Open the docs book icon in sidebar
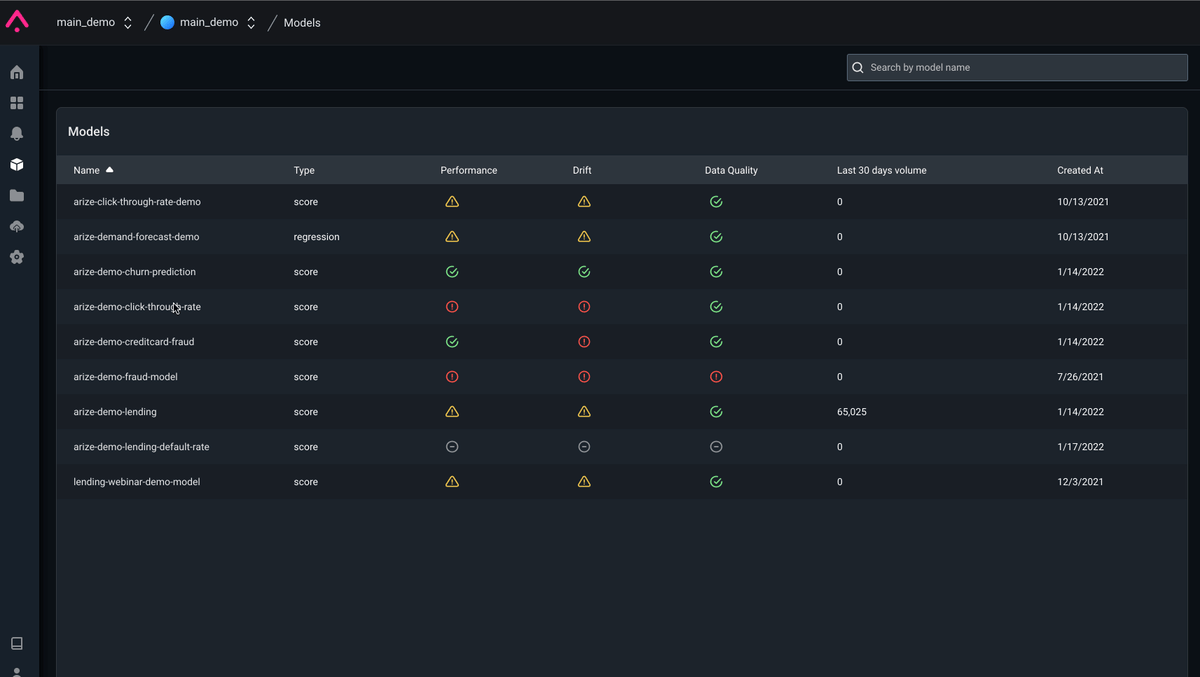The height and width of the screenshot is (677, 1200). (x=17, y=643)
